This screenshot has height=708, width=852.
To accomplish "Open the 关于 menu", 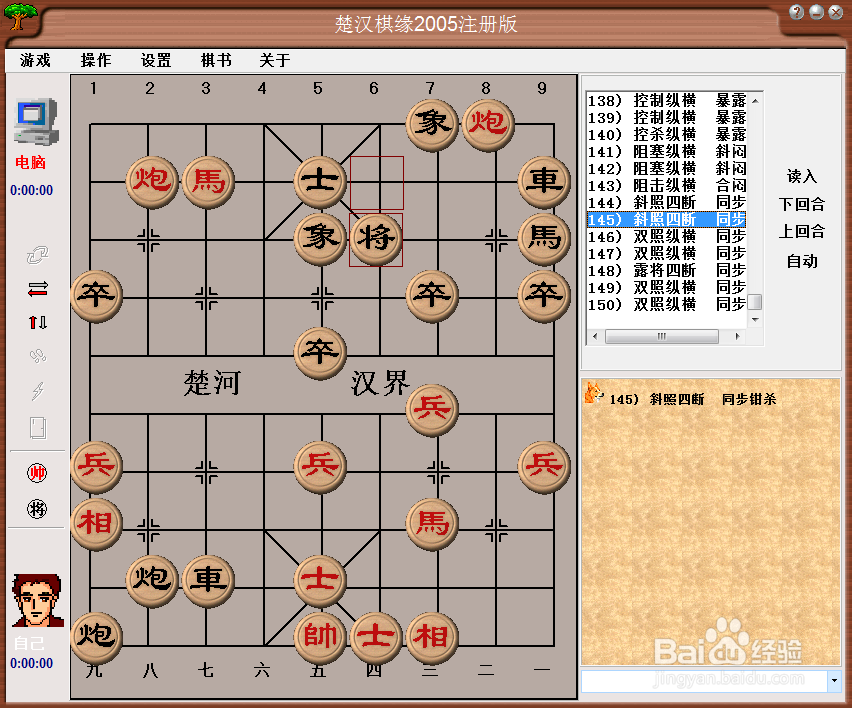I will 274,60.
